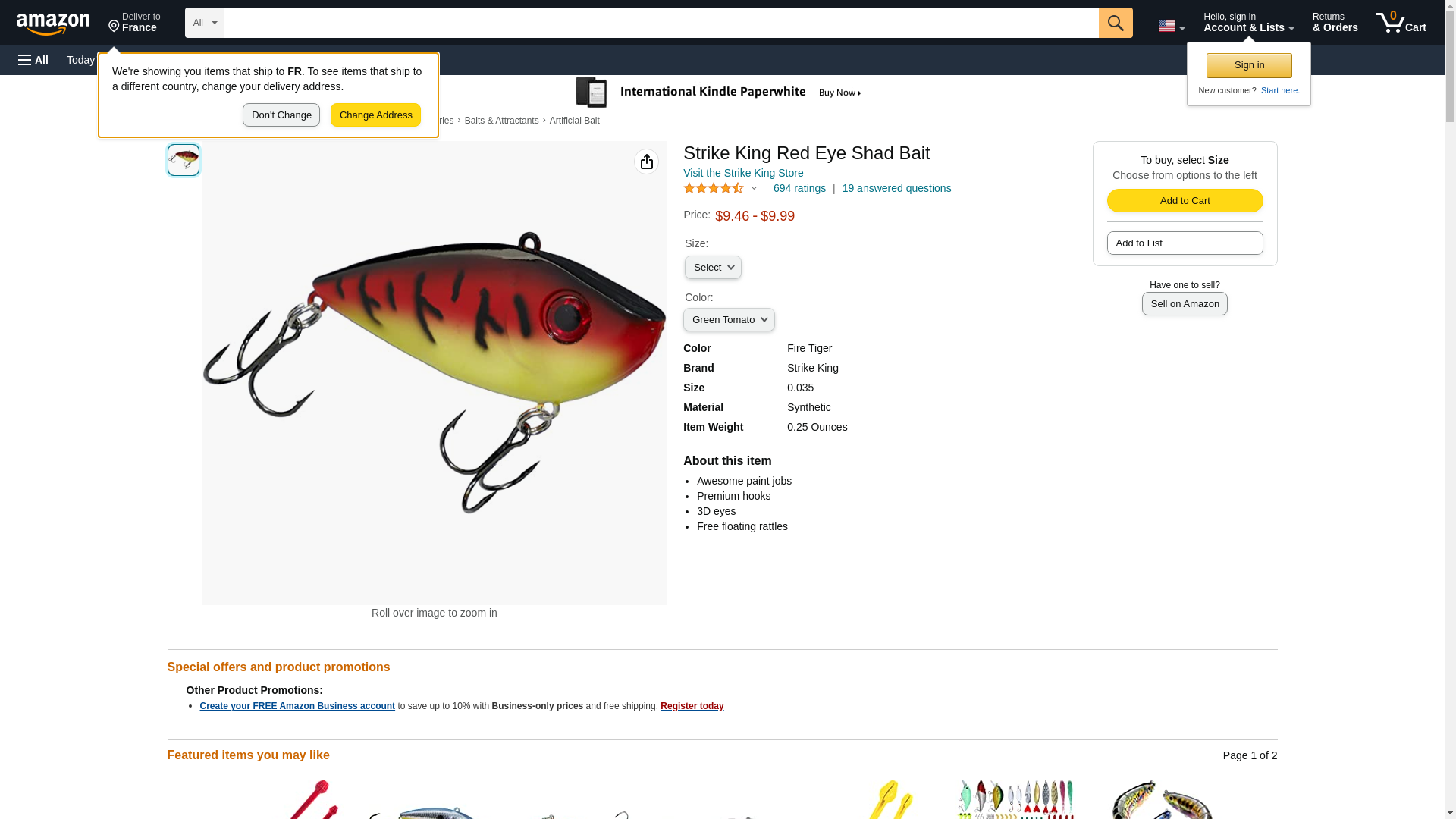The image size is (1456, 819).
Task: Open the shopping cart icon
Action: (1401, 23)
